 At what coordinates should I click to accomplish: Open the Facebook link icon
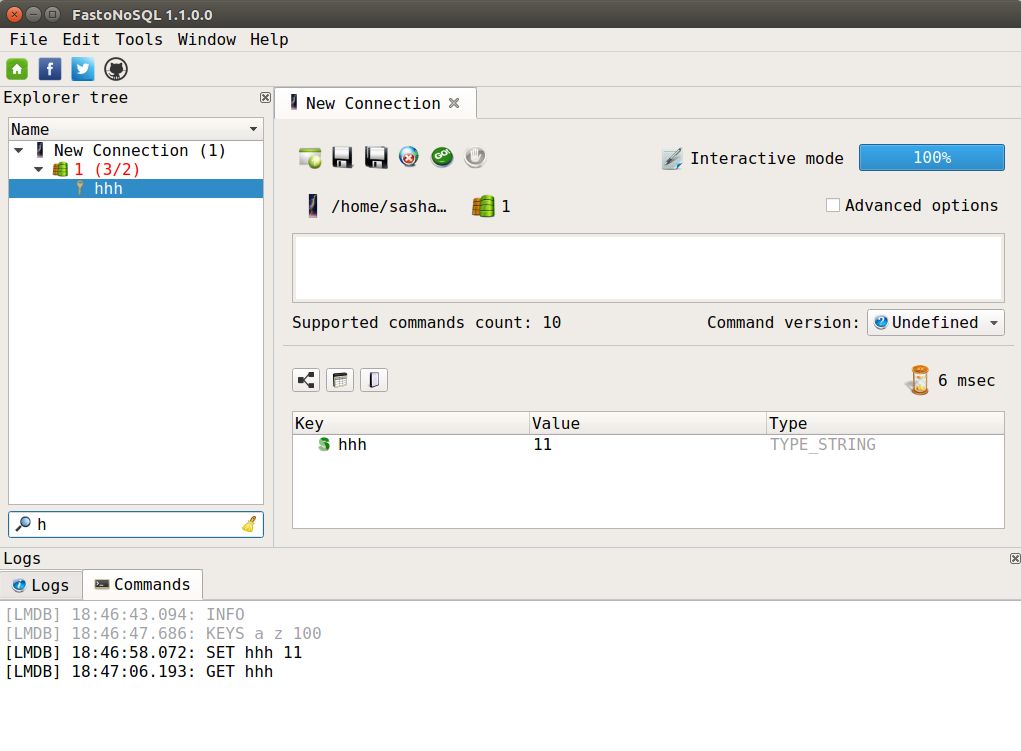click(x=50, y=69)
